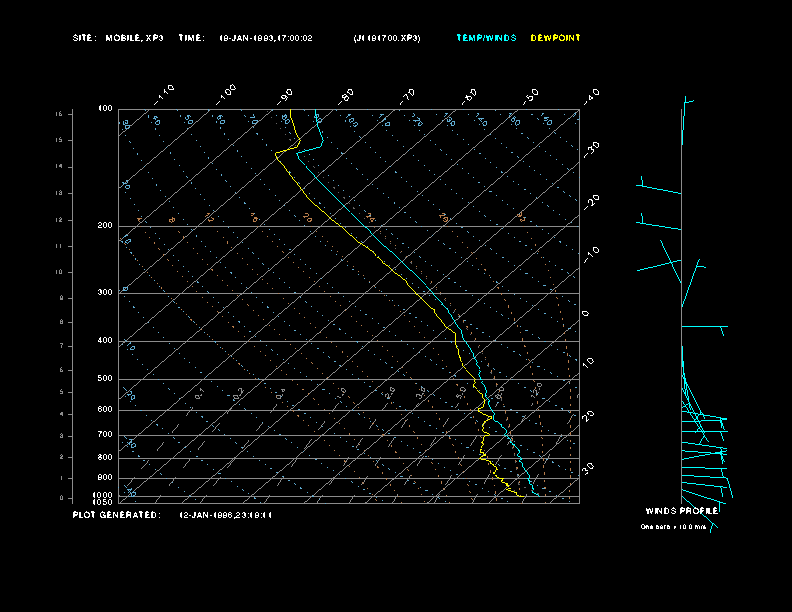Click the -20 temperature label on right side
The width and height of the screenshot is (792, 612).
click(592, 201)
